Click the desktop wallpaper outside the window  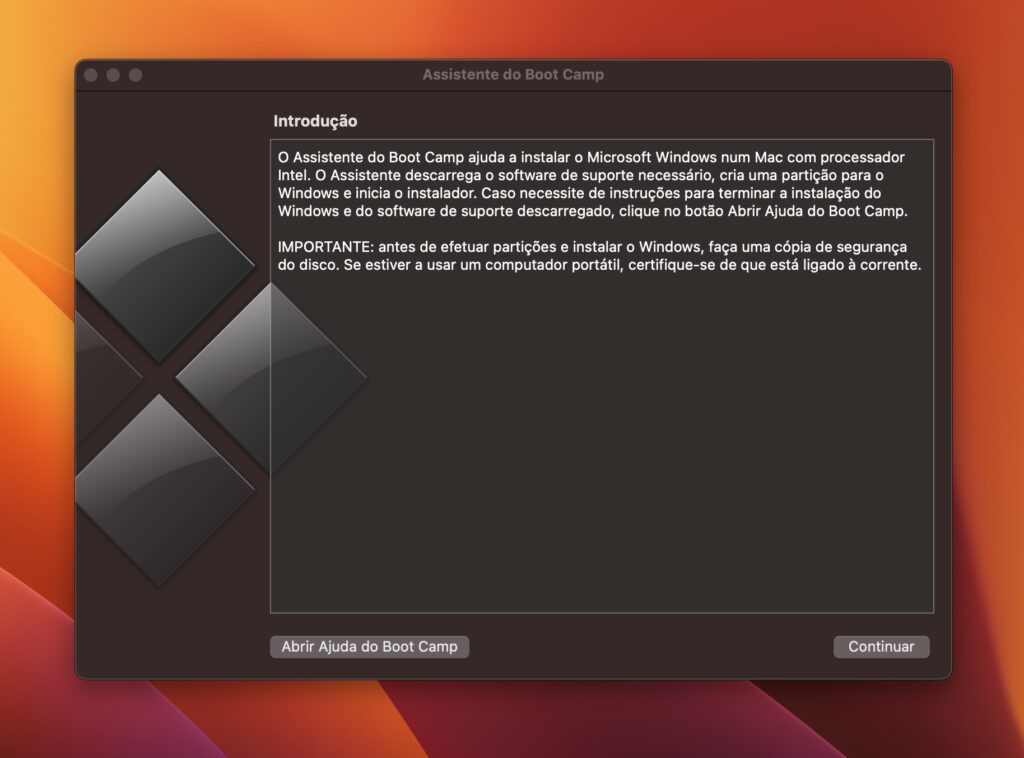click(980, 400)
